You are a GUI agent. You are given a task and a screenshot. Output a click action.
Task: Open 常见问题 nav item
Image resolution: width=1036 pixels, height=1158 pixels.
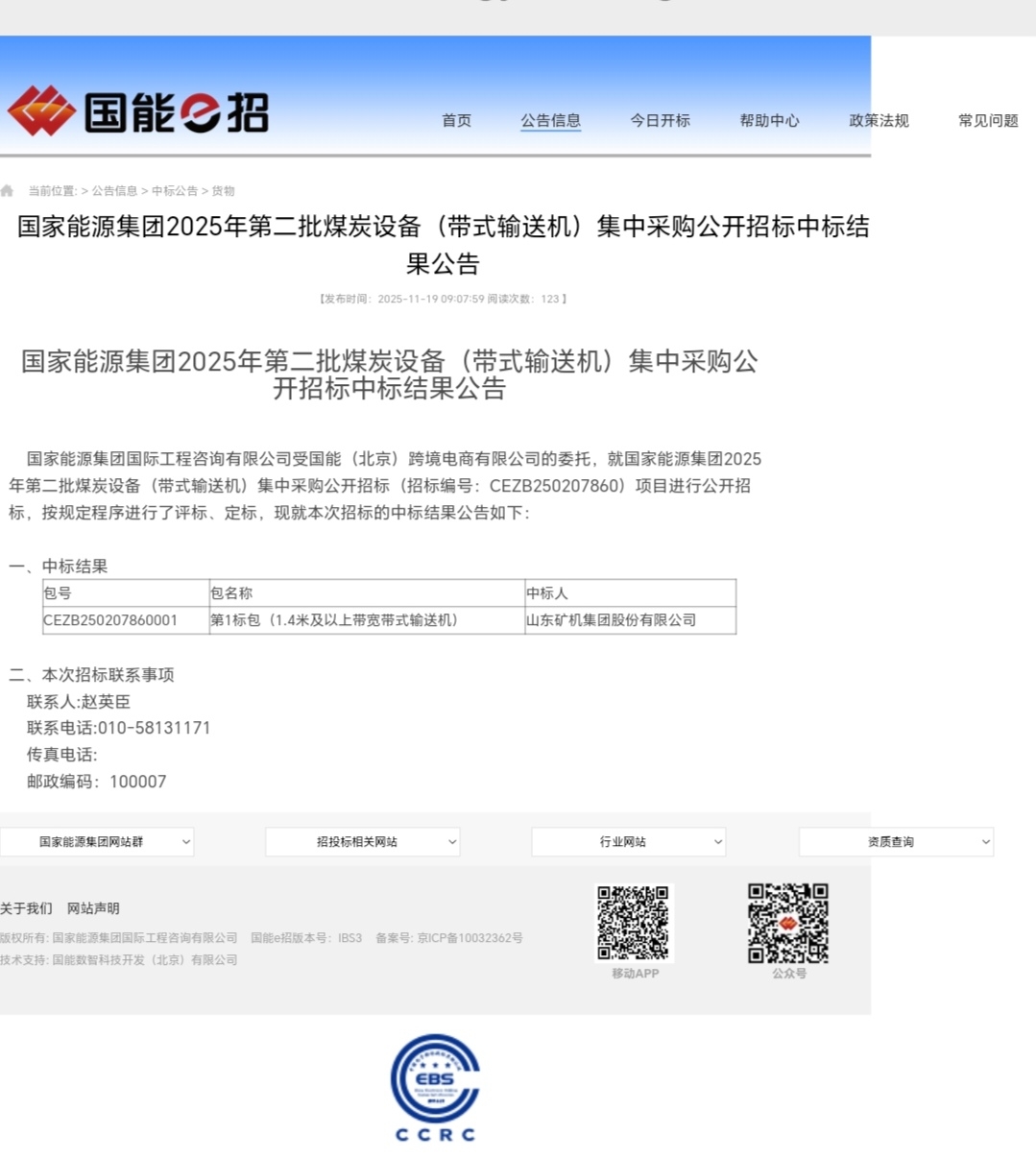pyautogui.click(x=989, y=121)
